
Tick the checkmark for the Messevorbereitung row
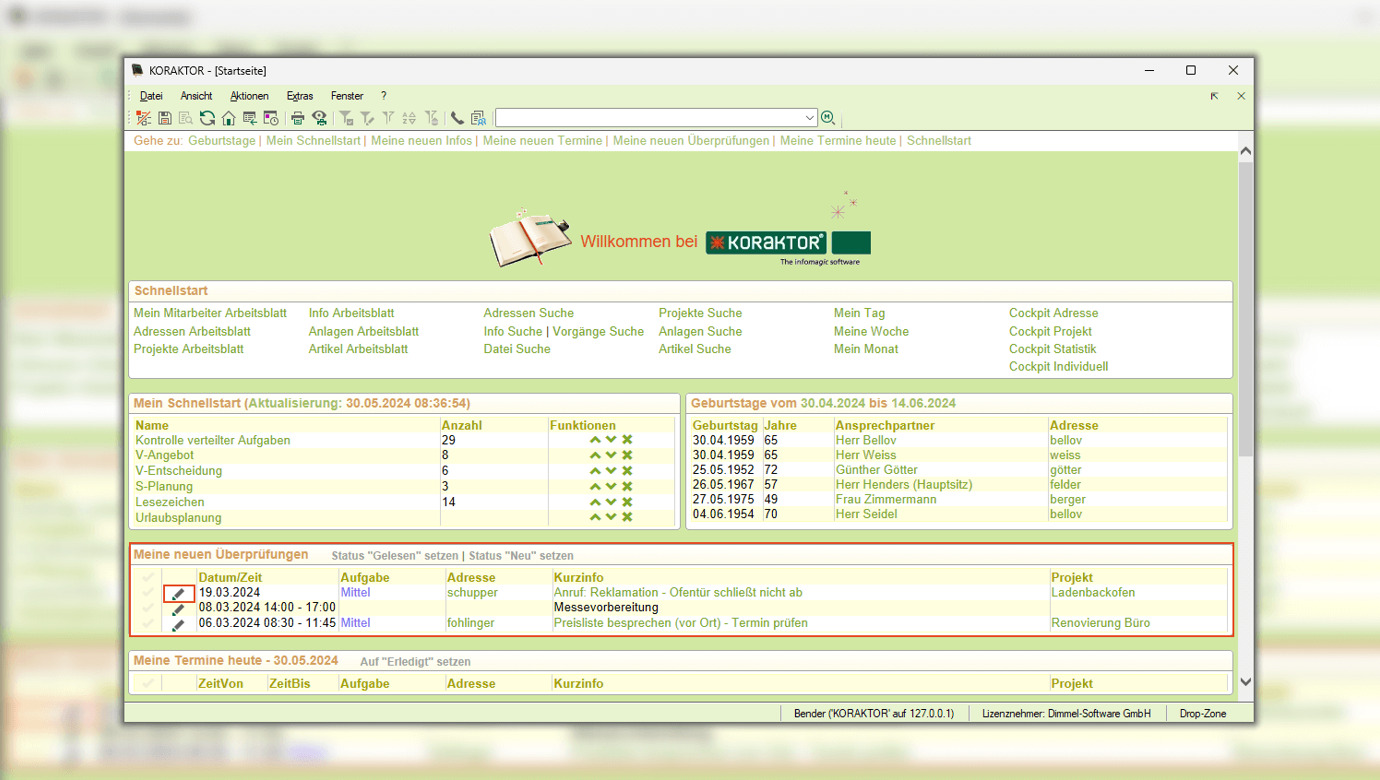point(148,608)
